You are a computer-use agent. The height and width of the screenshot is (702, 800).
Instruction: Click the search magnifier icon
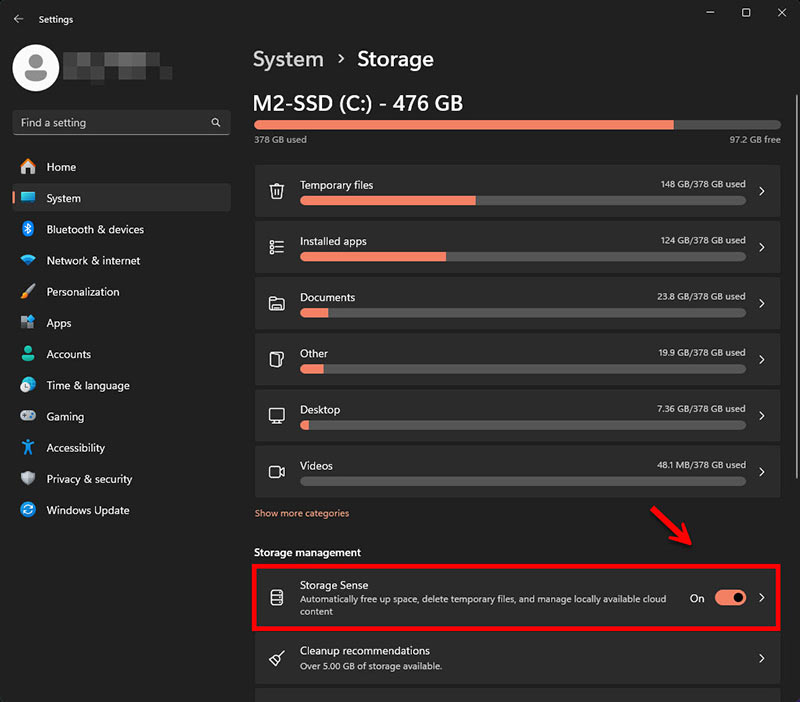click(x=216, y=122)
